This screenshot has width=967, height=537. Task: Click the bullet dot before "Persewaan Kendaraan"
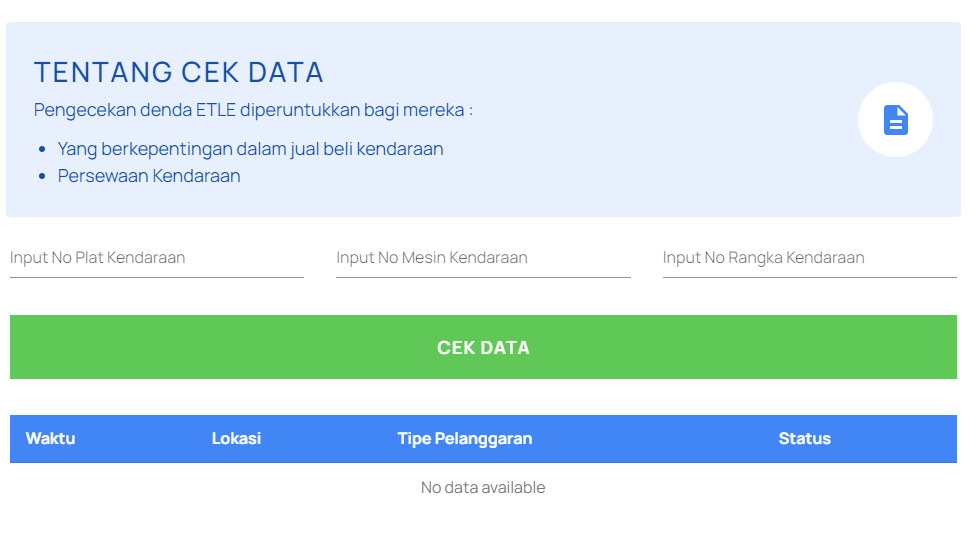click(42, 177)
